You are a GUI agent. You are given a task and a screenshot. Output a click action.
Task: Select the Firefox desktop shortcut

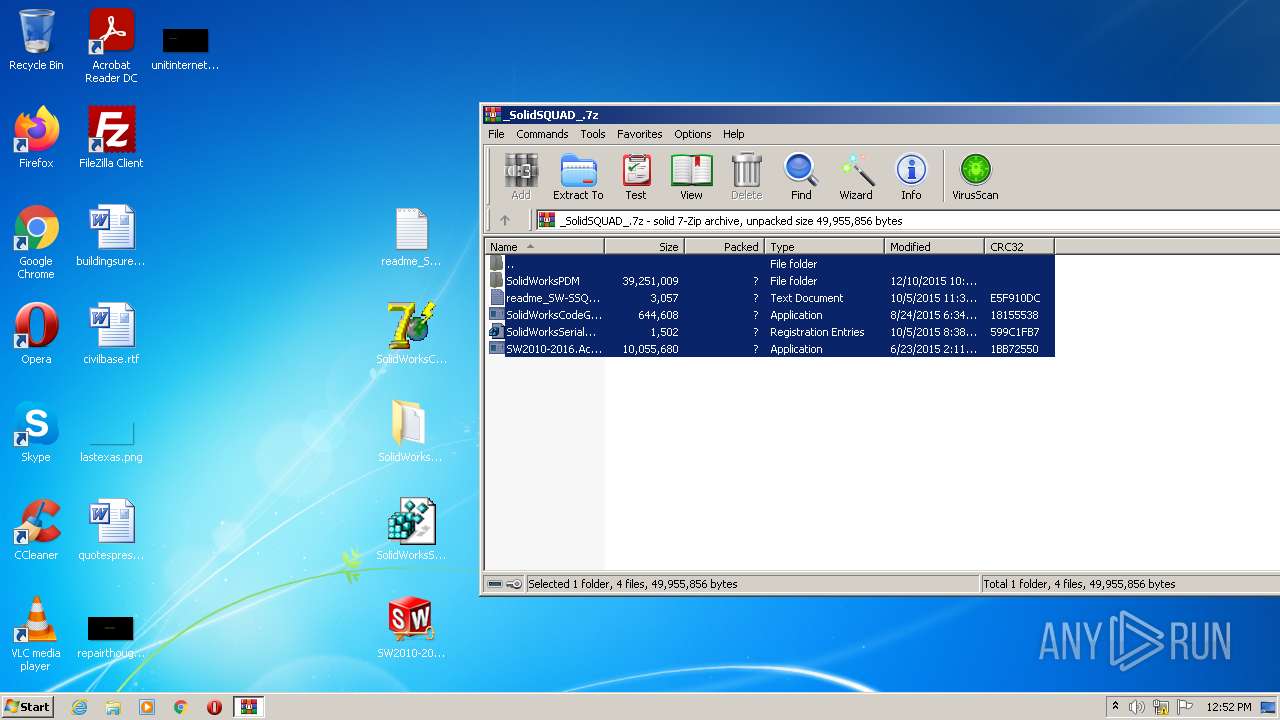tap(36, 138)
